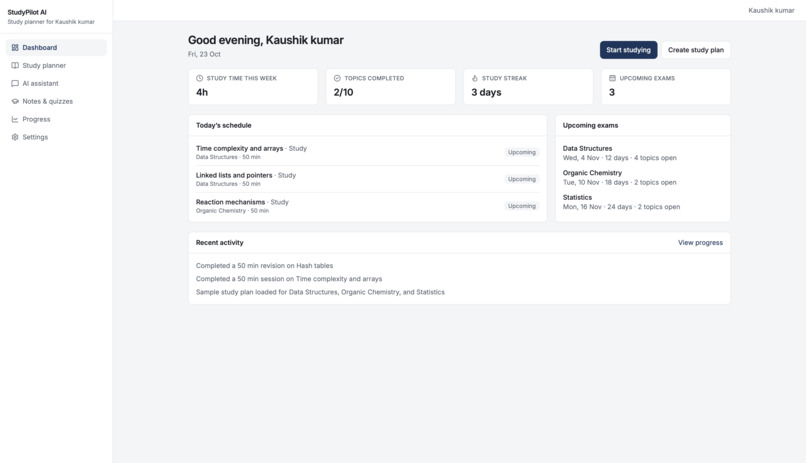Navigate to Progress page

point(56,119)
